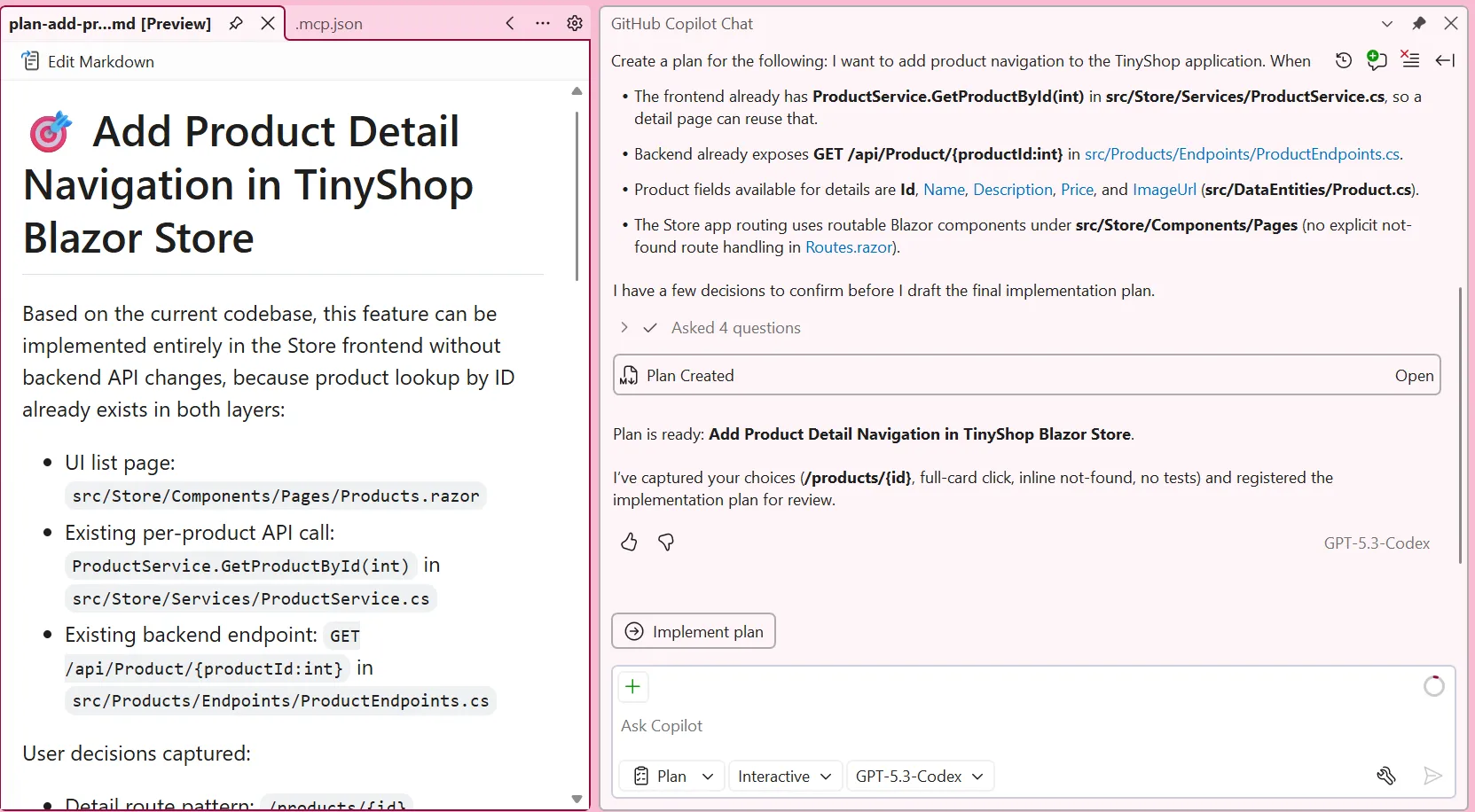The height and width of the screenshot is (812, 1475).
Task: Click the clear thread list icon
Action: pyautogui.click(x=1410, y=60)
